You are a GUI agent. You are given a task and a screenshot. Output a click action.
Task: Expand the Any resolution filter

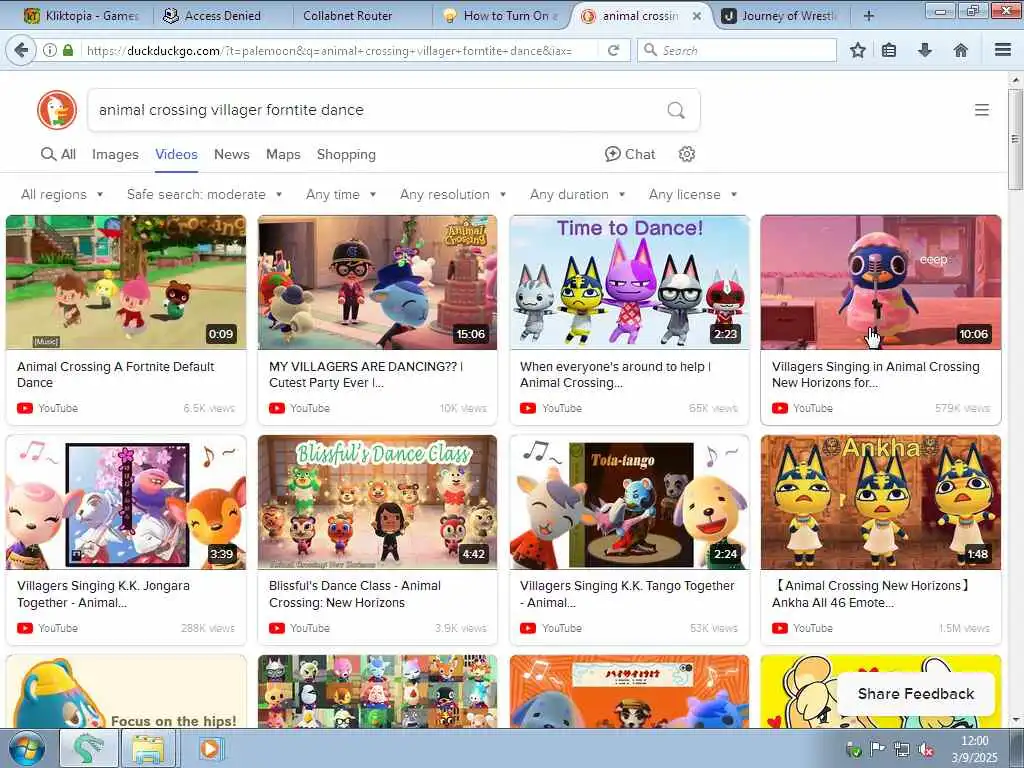(453, 195)
